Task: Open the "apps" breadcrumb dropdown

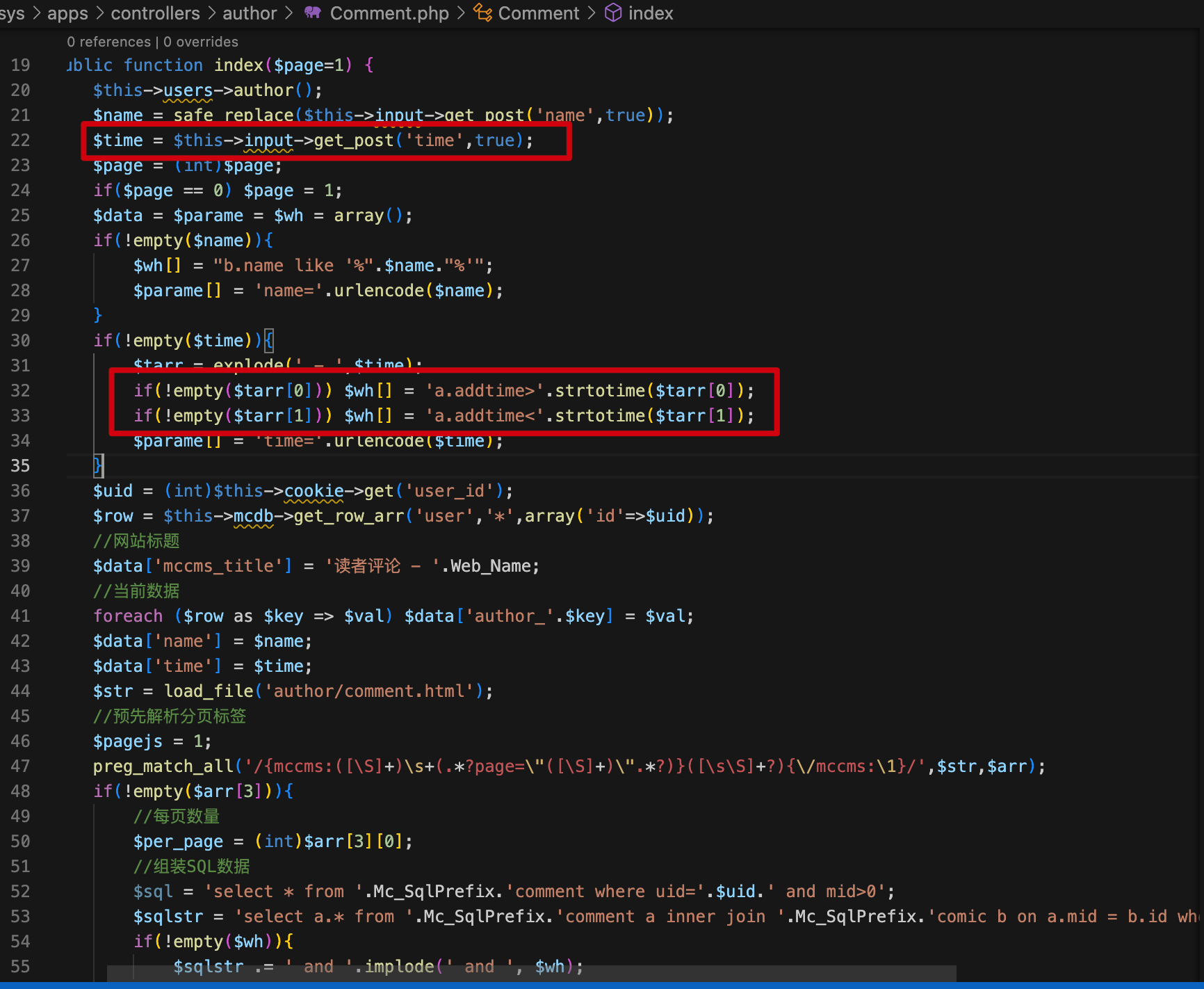Action: [x=67, y=13]
